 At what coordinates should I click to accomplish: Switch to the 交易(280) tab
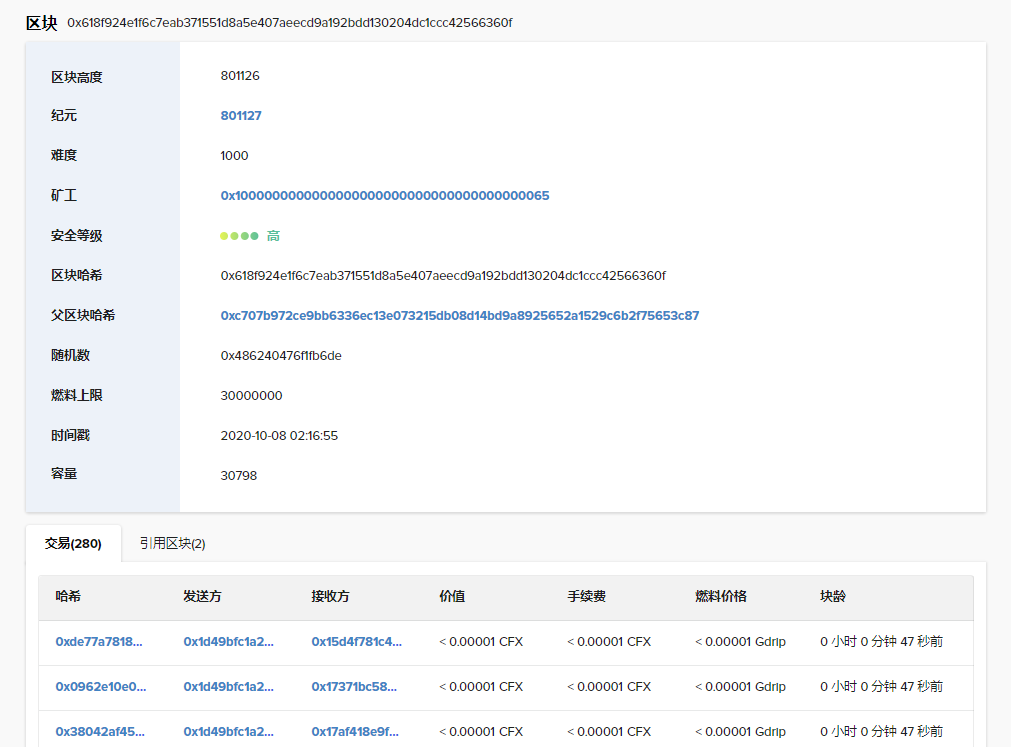pos(73,544)
